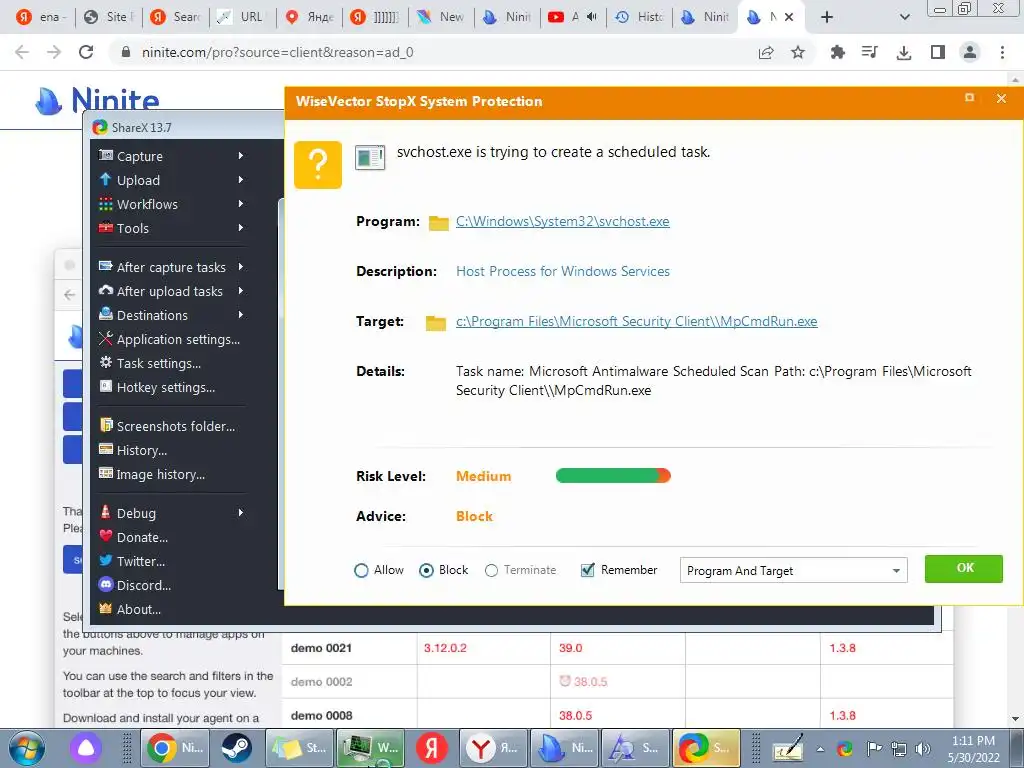The height and width of the screenshot is (768, 1024).
Task: Show hidden tray icons arrow
Action: [820, 749]
